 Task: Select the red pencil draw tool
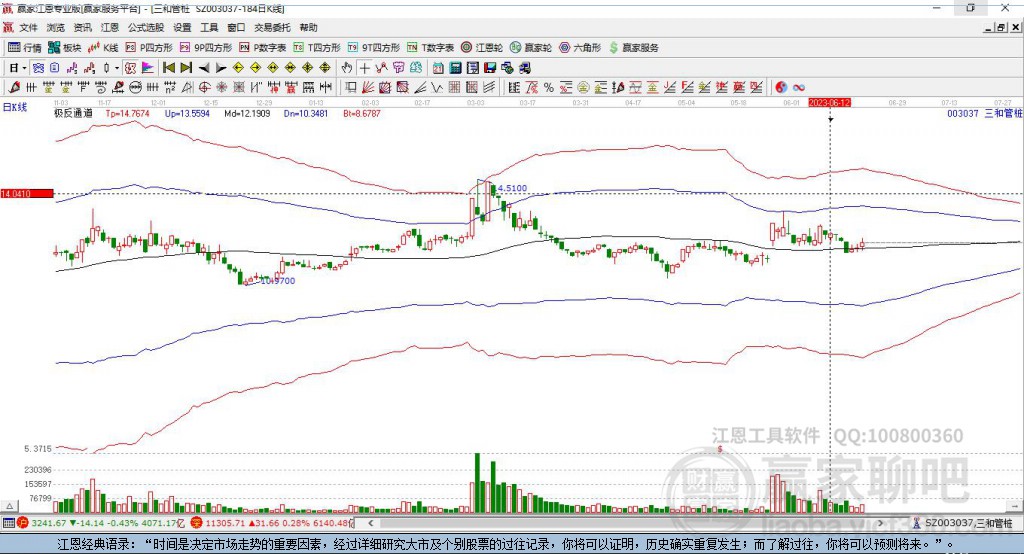(14, 87)
